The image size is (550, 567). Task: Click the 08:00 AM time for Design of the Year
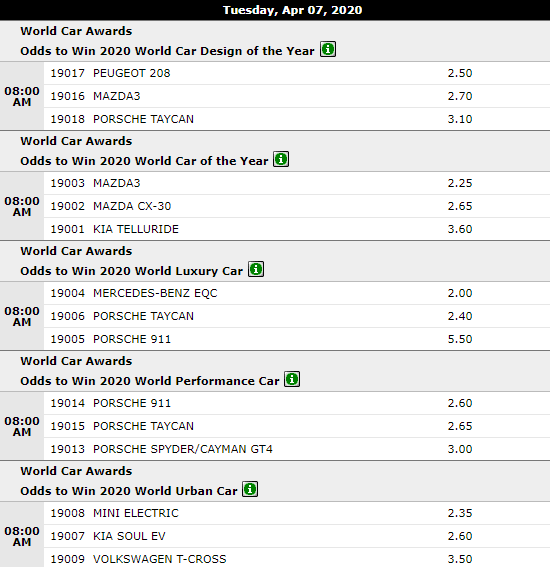click(x=22, y=96)
